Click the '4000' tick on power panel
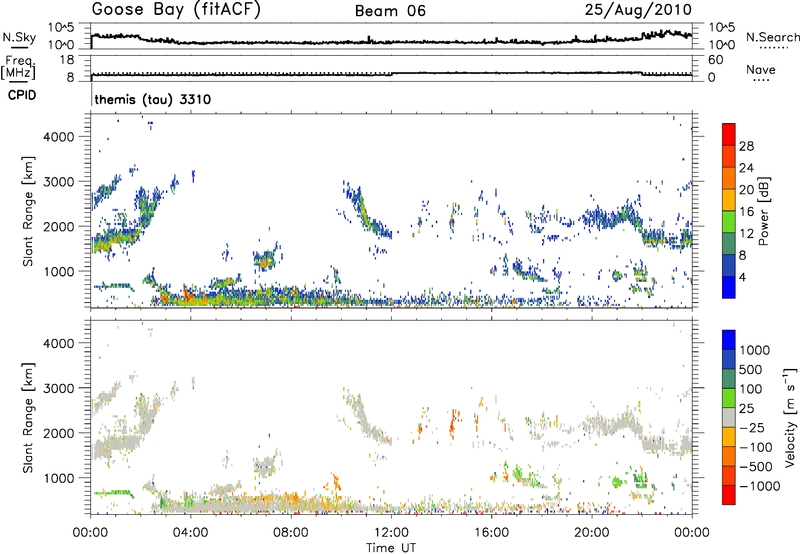The height and width of the screenshot is (554, 800). point(59,137)
